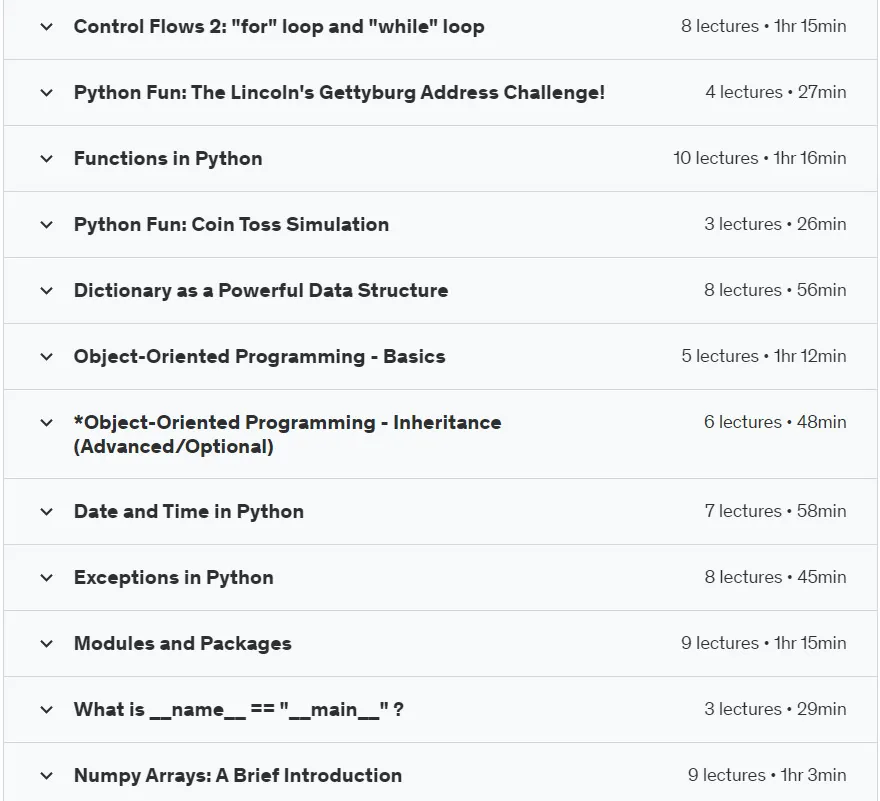
Task: Open chevron beside Modules and Packages
Action: tap(47, 644)
